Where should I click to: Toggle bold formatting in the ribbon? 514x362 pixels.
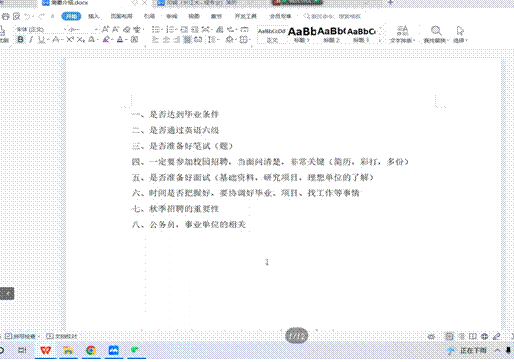pos(20,40)
